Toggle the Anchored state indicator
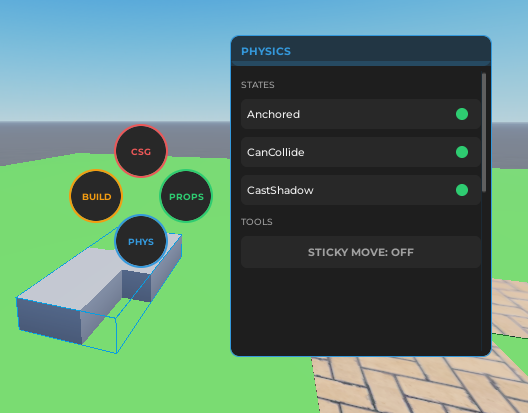528x413 pixels. 462,114
